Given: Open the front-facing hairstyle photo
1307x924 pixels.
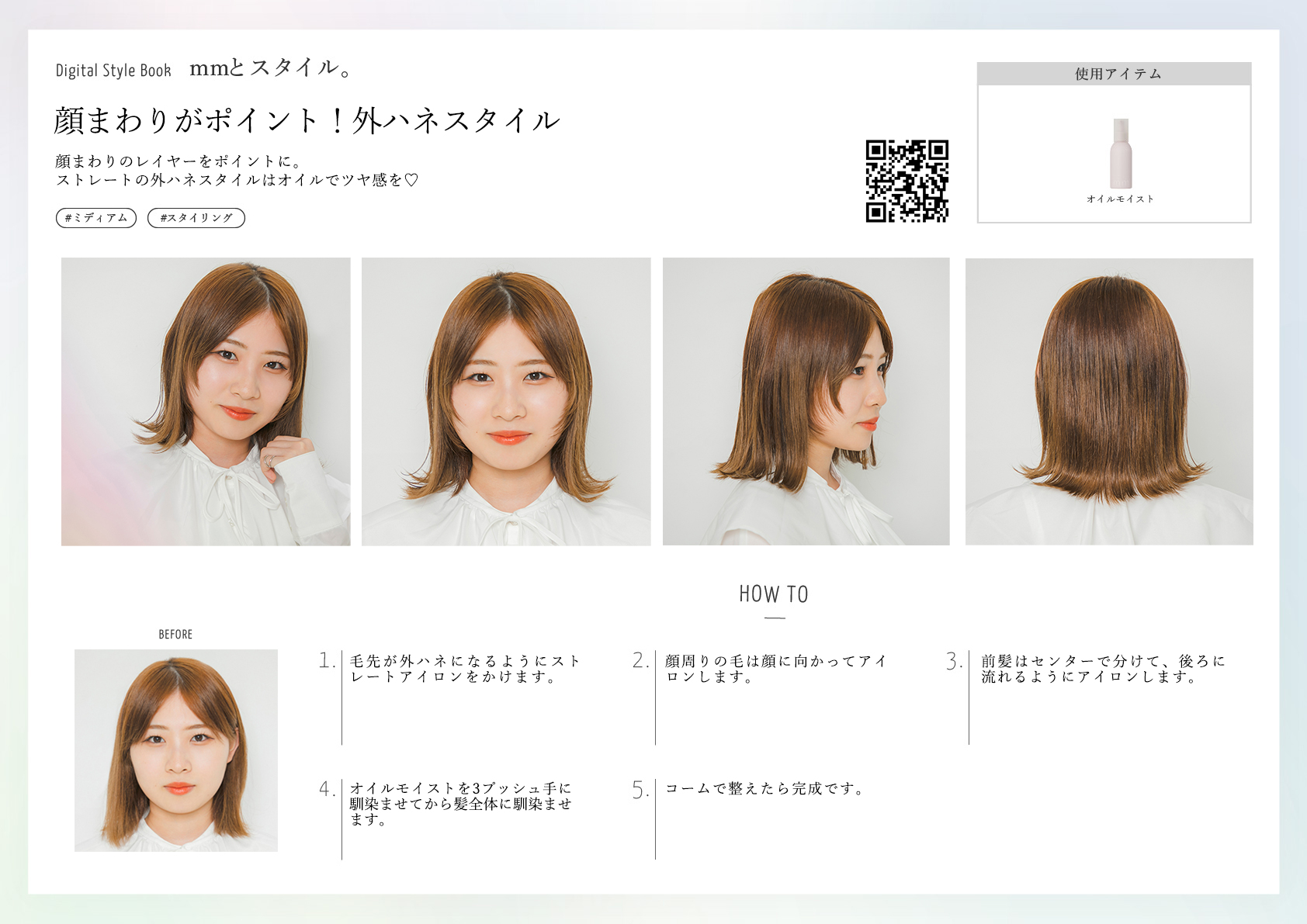Looking at the screenshot, I should 506,401.
